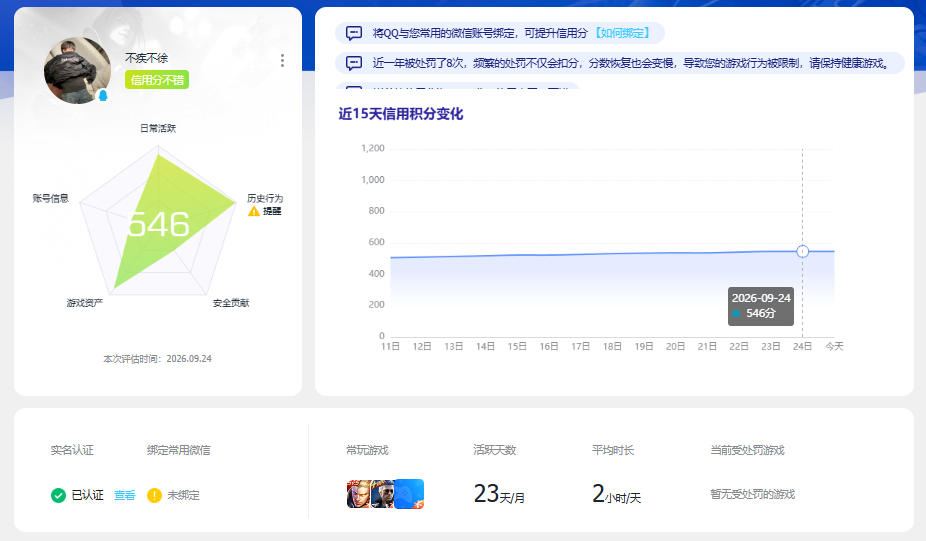
Task: Click the yellow warning triangle next to 提醒
Action: [254, 211]
